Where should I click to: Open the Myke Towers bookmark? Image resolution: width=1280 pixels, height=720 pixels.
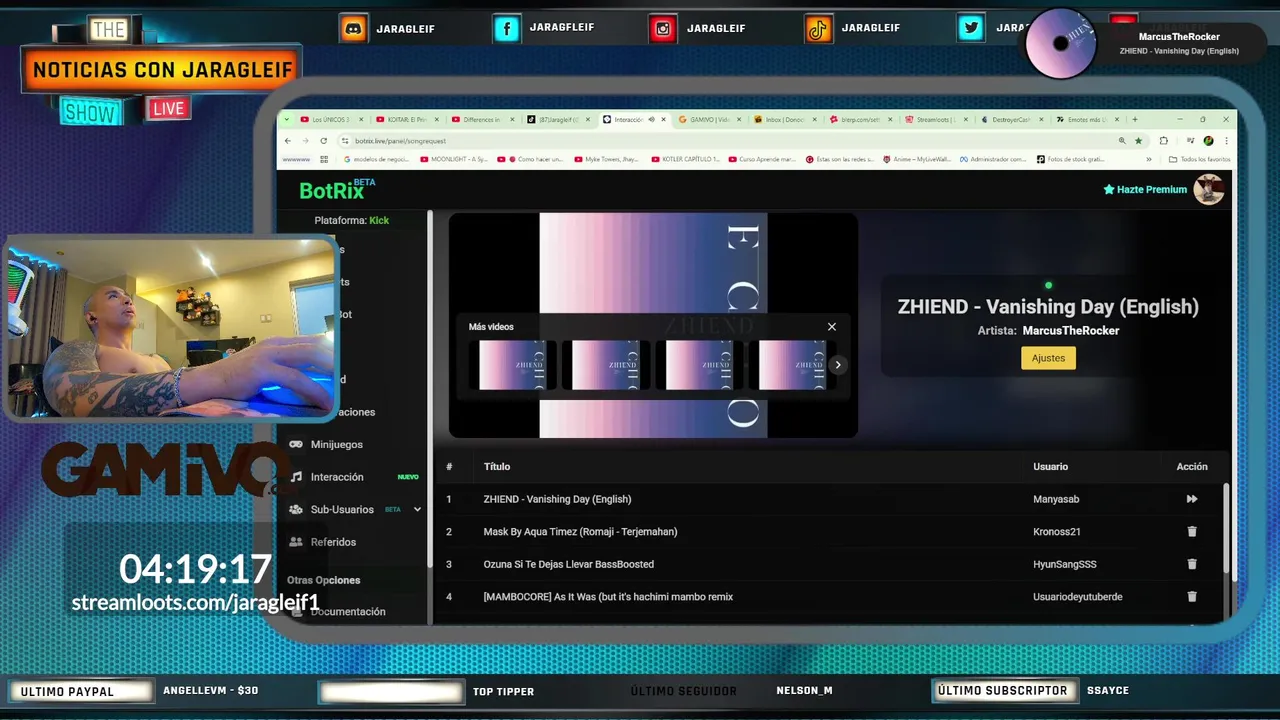[x=606, y=159]
